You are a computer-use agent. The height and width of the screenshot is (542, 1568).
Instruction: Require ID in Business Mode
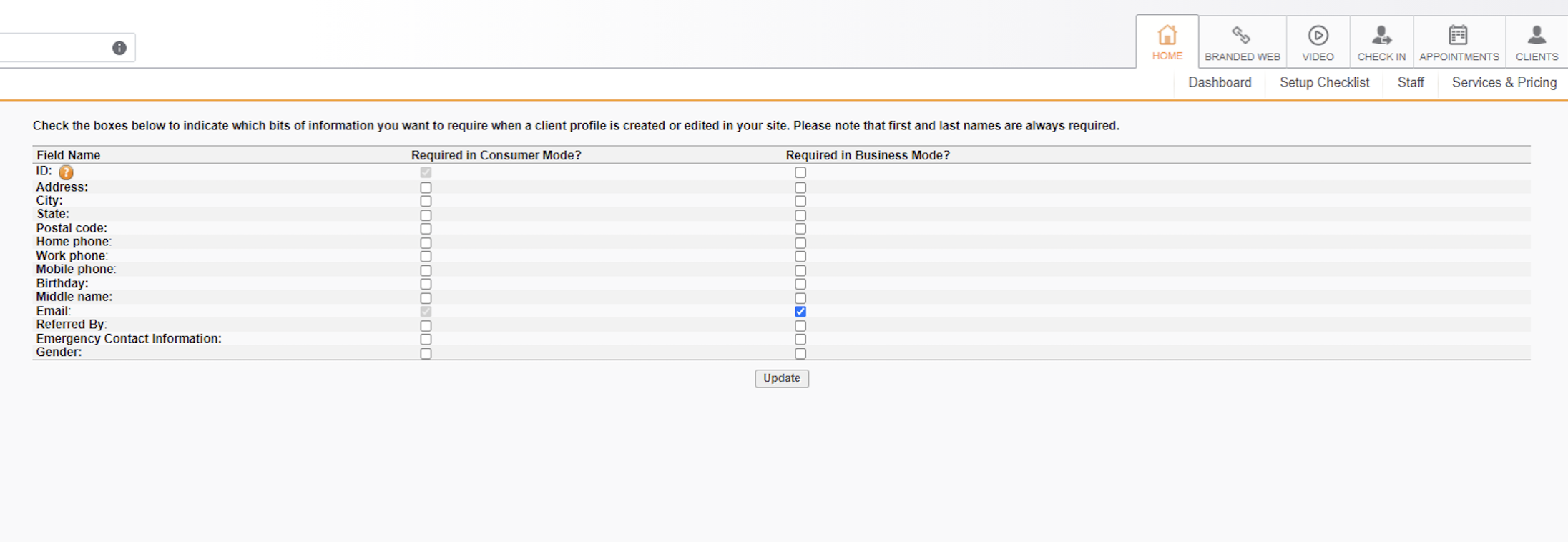pos(800,172)
